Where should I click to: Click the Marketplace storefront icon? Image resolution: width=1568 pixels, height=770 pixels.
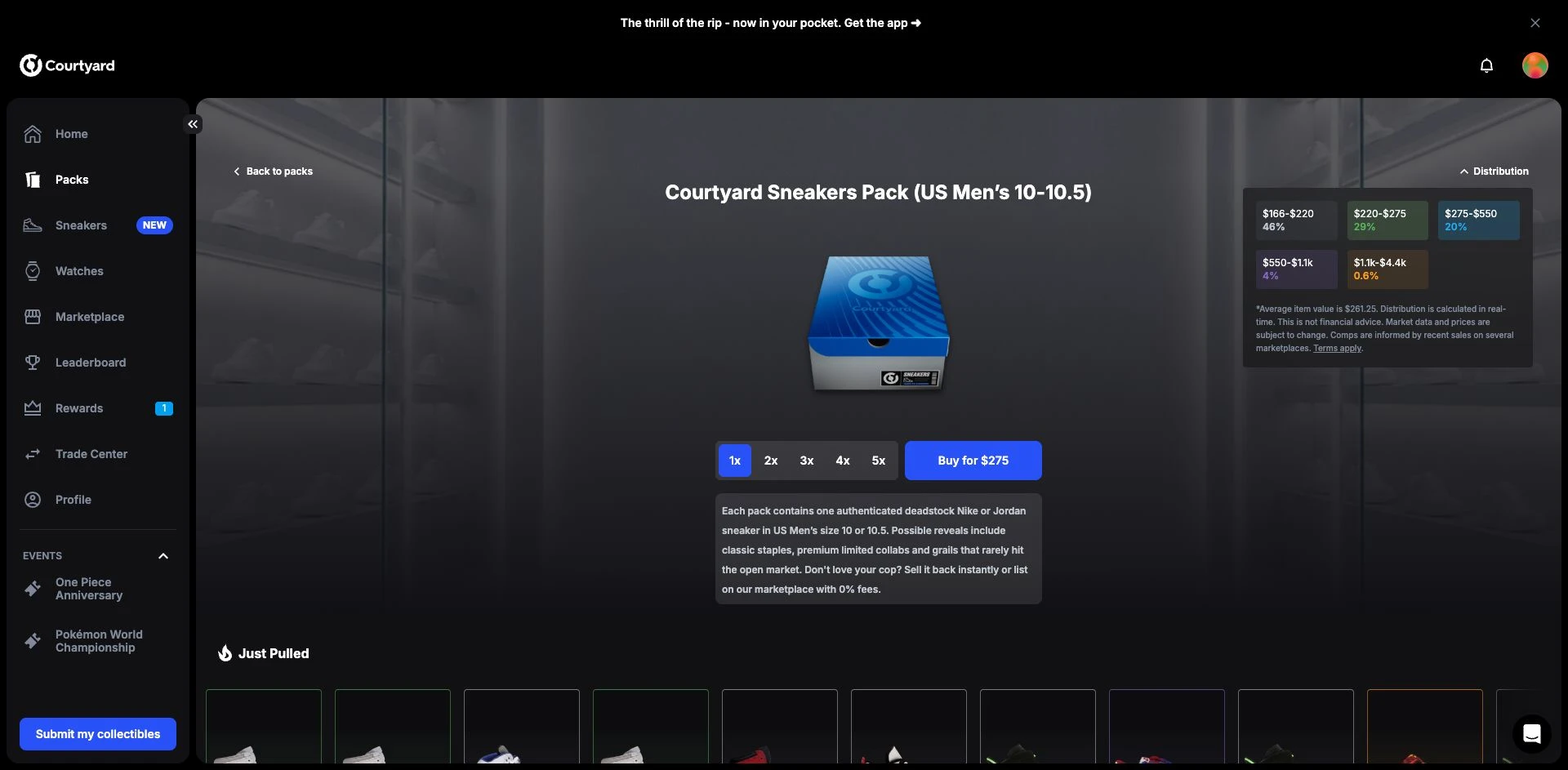[x=33, y=317]
